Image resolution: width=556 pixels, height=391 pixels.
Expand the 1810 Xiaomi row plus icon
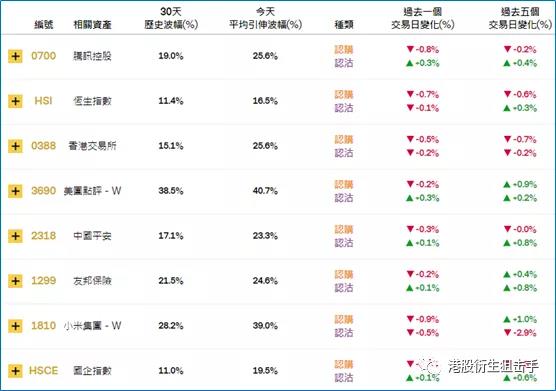pos(15,326)
